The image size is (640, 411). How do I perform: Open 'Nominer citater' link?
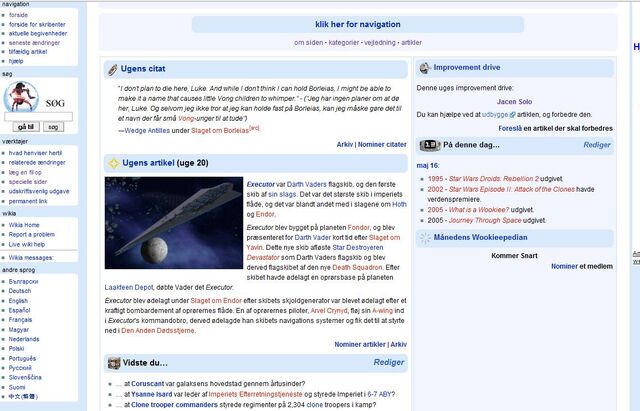click(382, 144)
